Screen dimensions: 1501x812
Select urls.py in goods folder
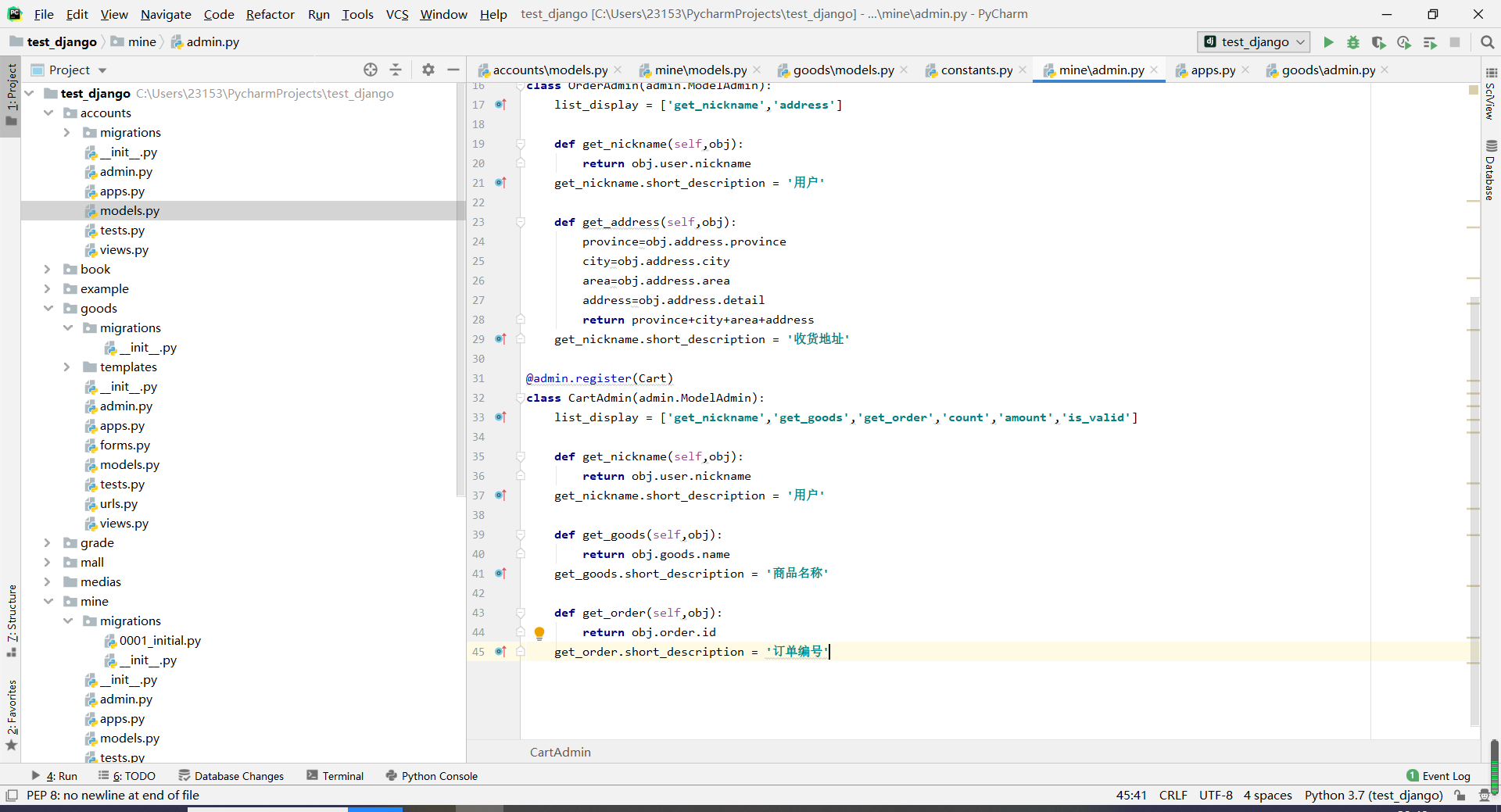click(x=118, y=504)
